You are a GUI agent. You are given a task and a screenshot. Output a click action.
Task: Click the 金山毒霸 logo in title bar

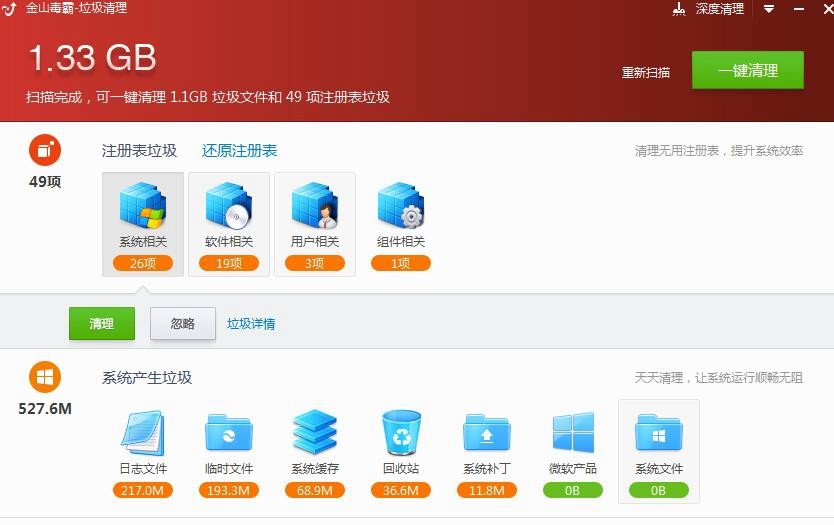10,9
